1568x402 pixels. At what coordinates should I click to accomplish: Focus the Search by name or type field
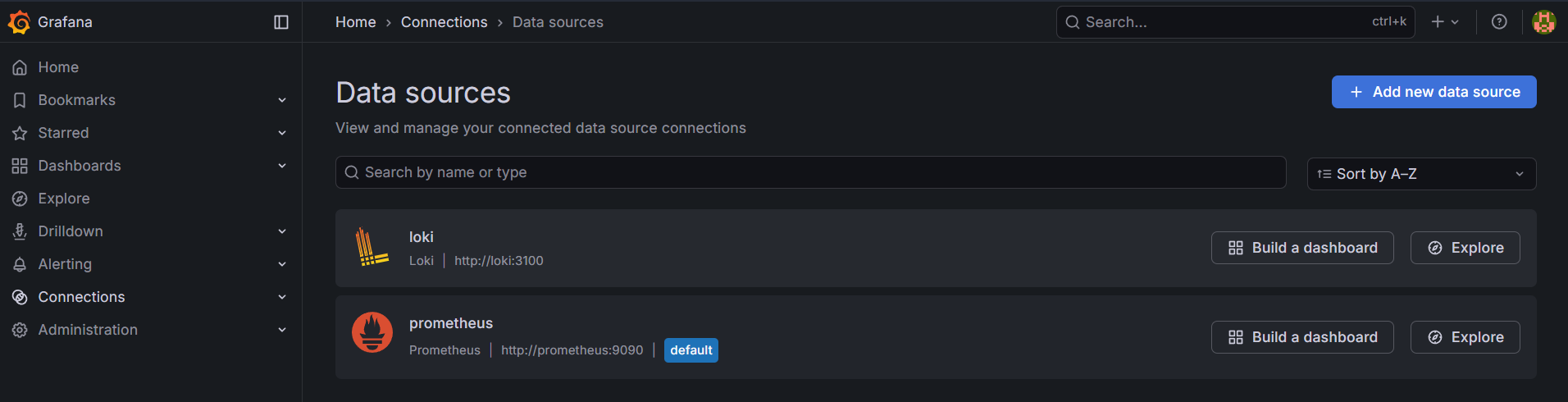[x=810, y=172]
